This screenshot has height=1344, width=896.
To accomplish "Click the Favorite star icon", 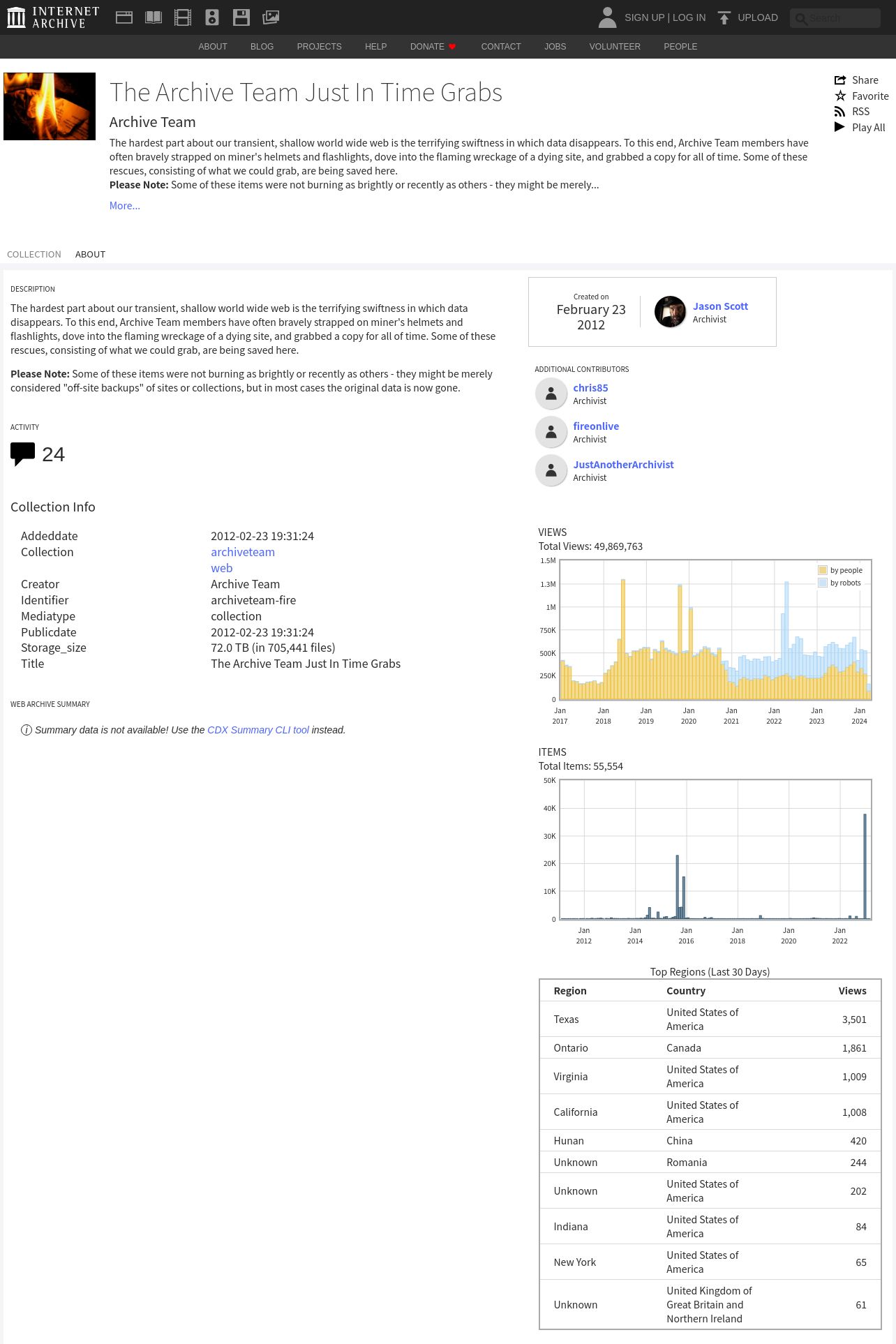I will tap(840, 96).
